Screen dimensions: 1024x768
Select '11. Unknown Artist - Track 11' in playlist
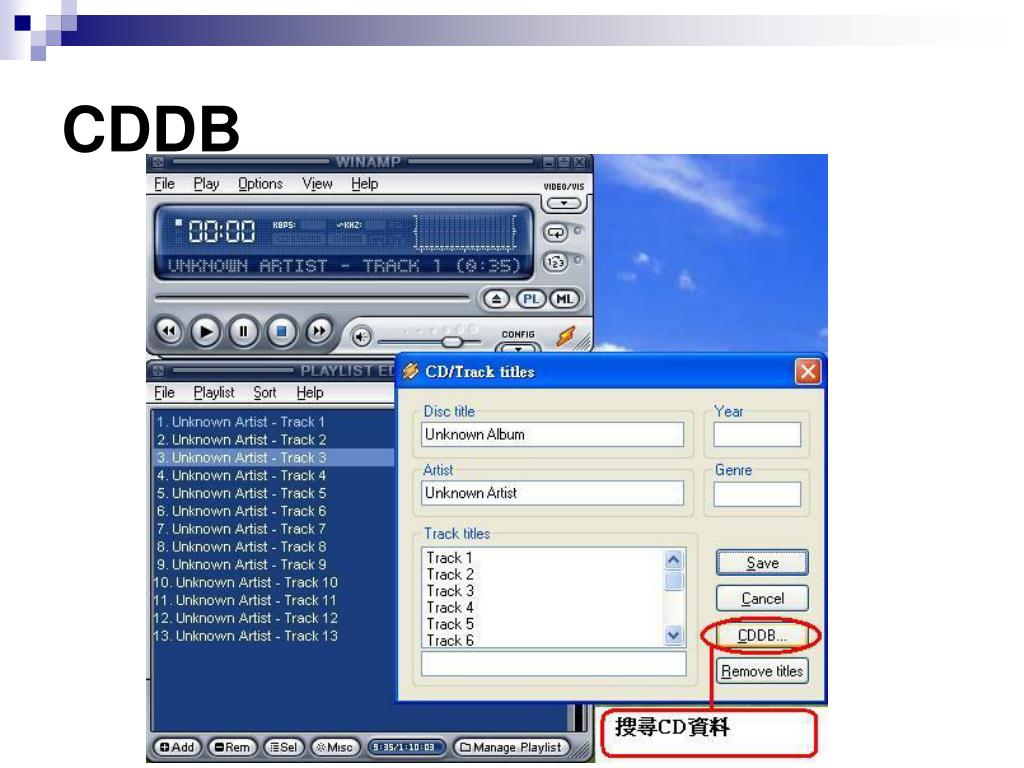pyautogui.click(x=274, y=600)
